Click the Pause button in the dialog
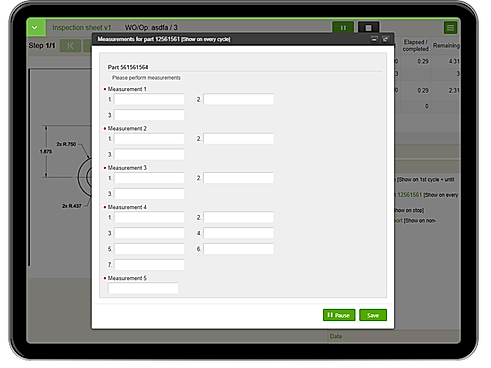Image resolution: width=491 pixels, height=368 pixels. (339, 315)
